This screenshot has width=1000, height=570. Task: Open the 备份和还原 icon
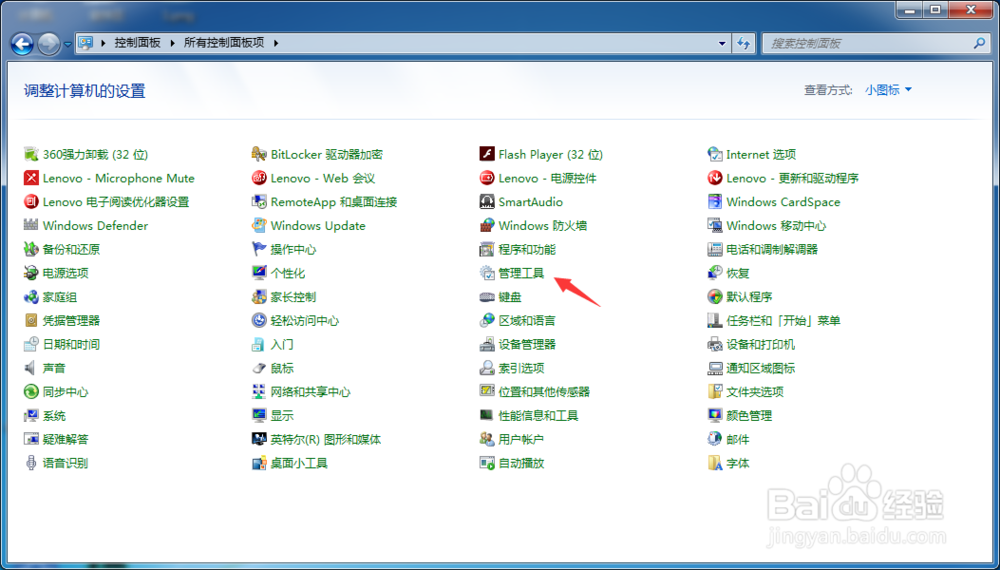31,249
